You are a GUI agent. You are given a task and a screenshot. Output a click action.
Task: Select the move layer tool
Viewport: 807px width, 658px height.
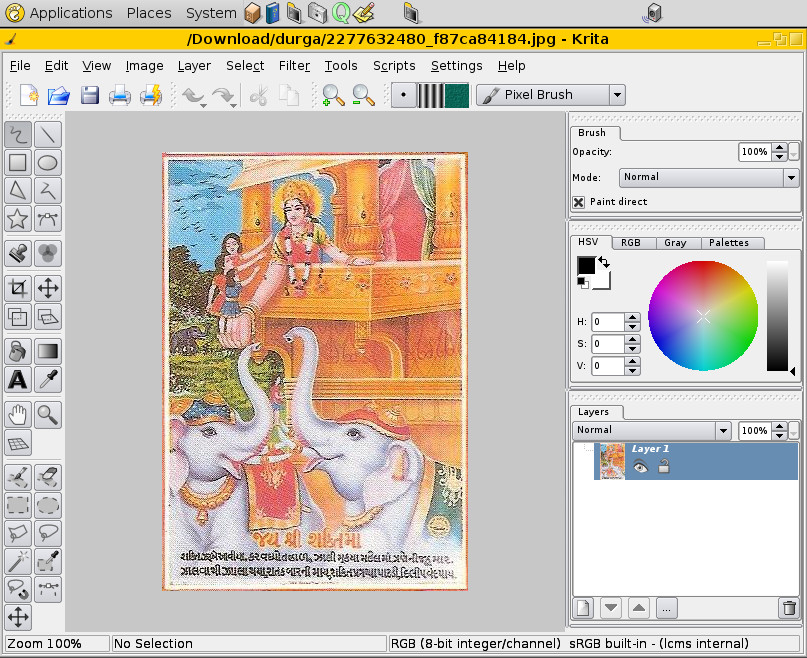tap(48, 288)
